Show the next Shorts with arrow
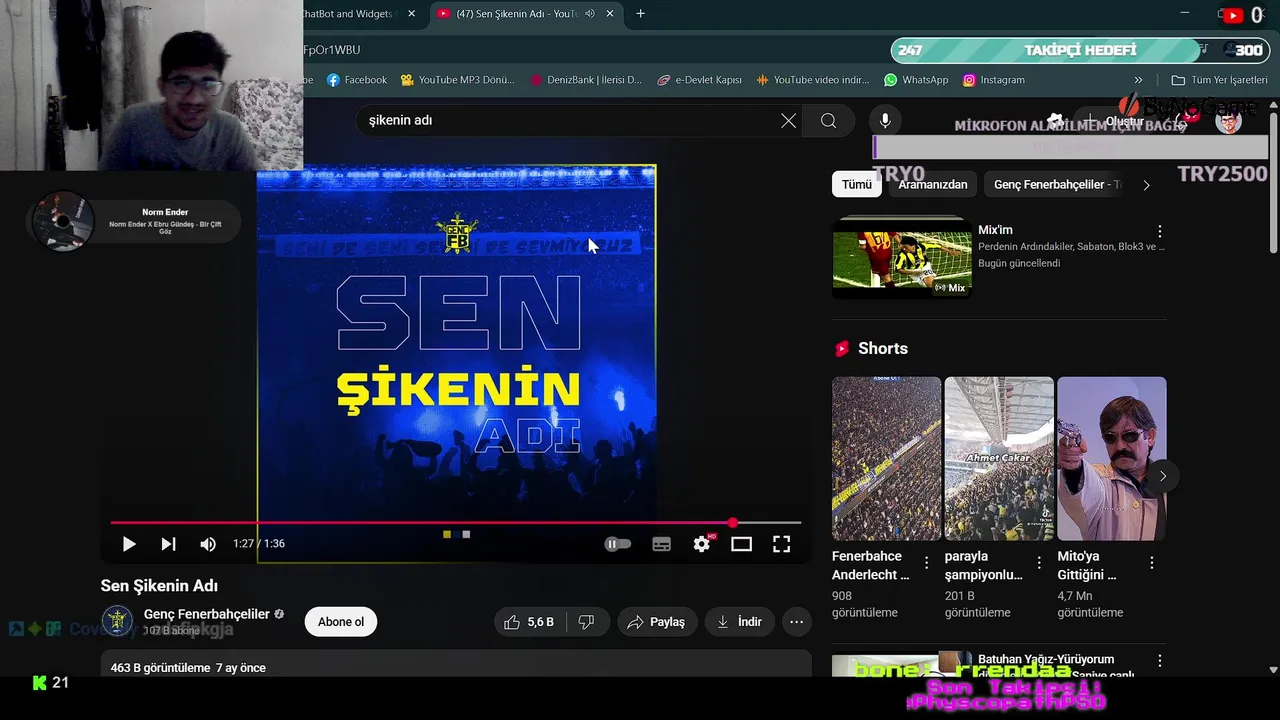Image resolution: width=1280 pixels, height=720 pixels. point(1162,476)
